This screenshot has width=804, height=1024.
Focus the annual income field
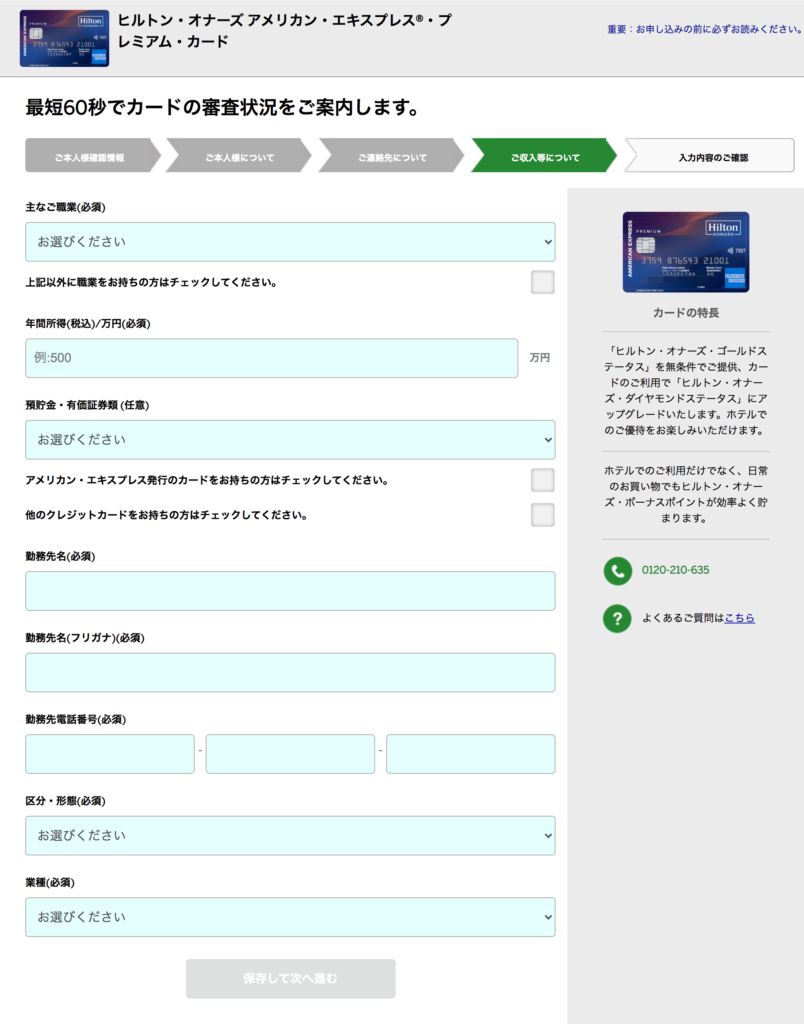click(272, 358)
